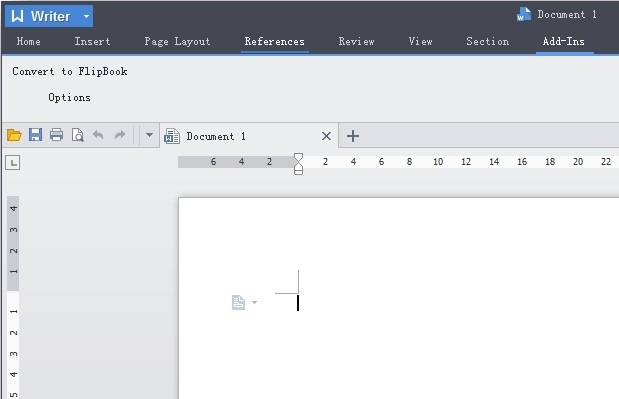619x399 pixels.
Task: Click the Print icon
Action: point(56,135)
